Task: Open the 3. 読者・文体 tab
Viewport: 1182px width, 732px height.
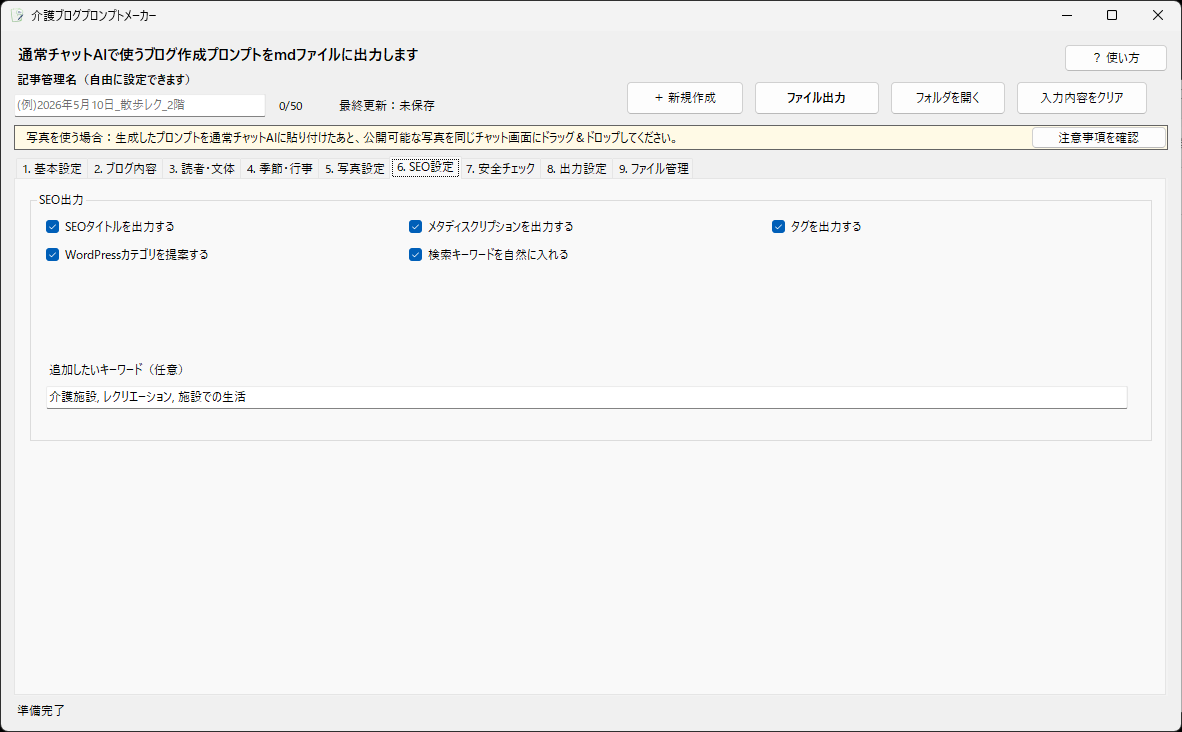Action: (201, 169)
